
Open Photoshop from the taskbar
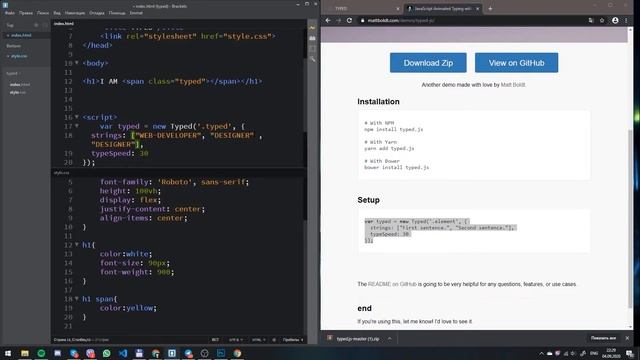click(x=221, y=353)
